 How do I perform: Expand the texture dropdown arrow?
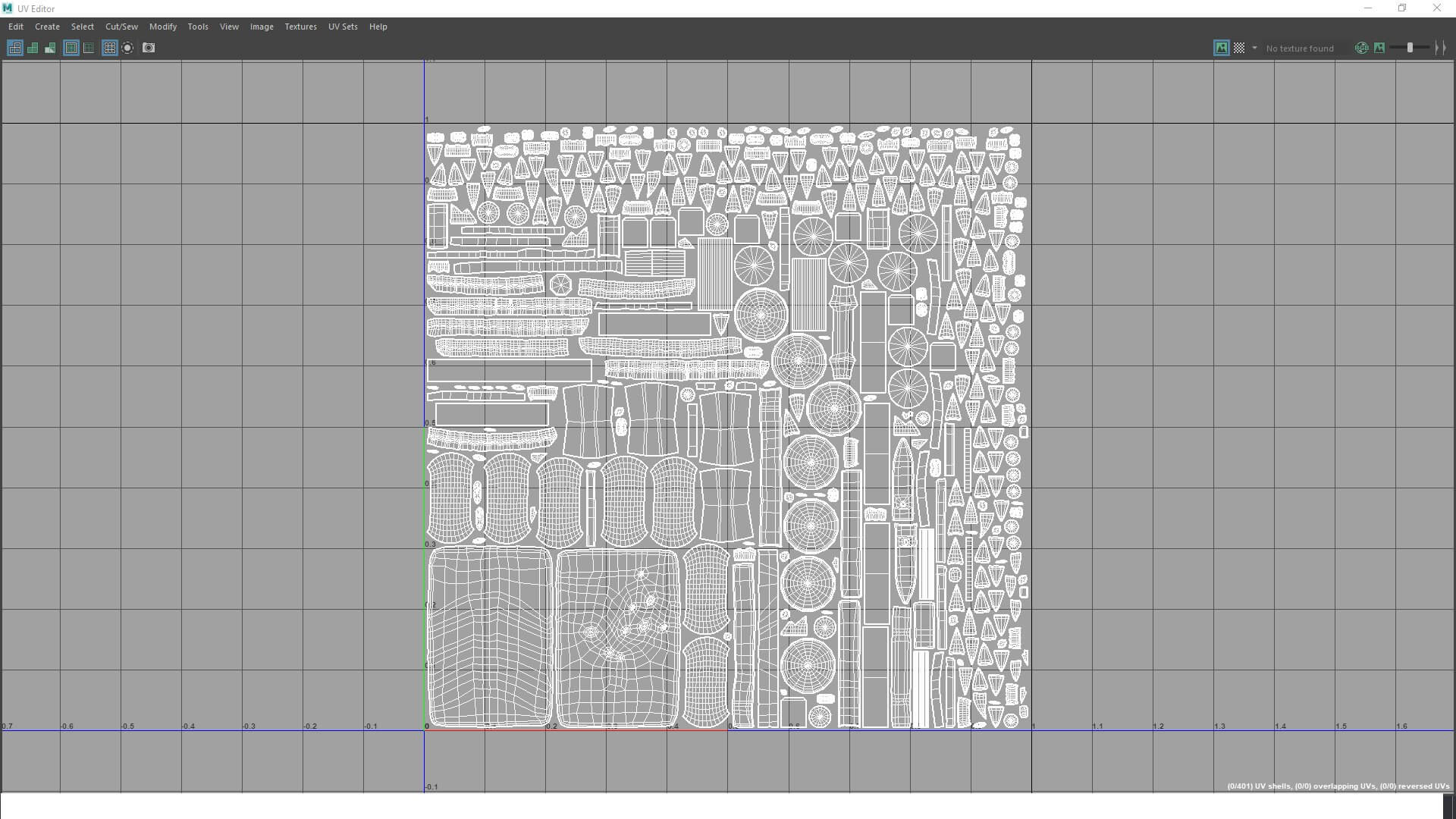click(x=1254, y=48)
